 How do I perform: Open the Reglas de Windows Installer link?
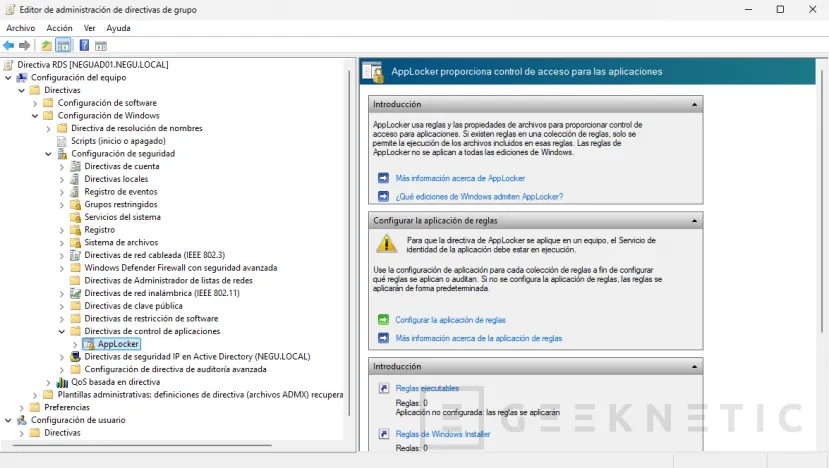443,434
